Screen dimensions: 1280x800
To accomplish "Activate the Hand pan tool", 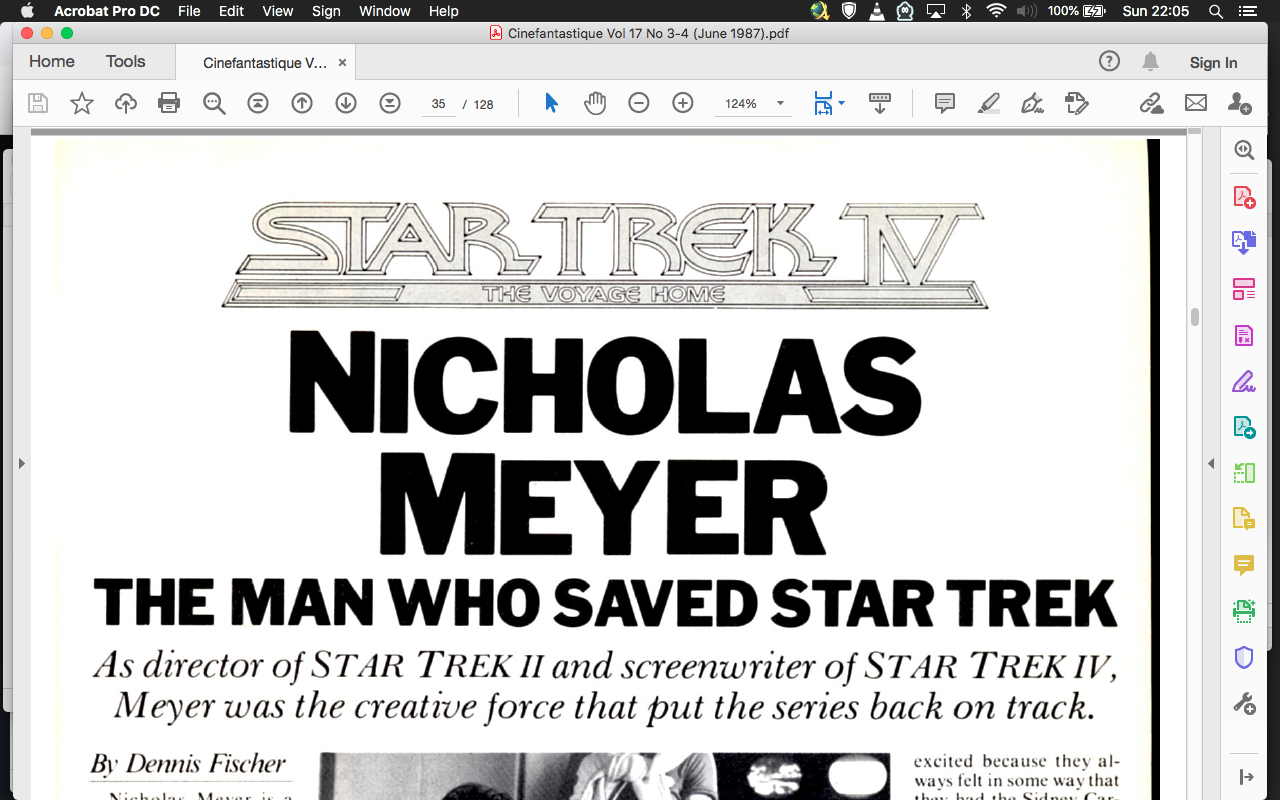I will [x=595, y=103].
